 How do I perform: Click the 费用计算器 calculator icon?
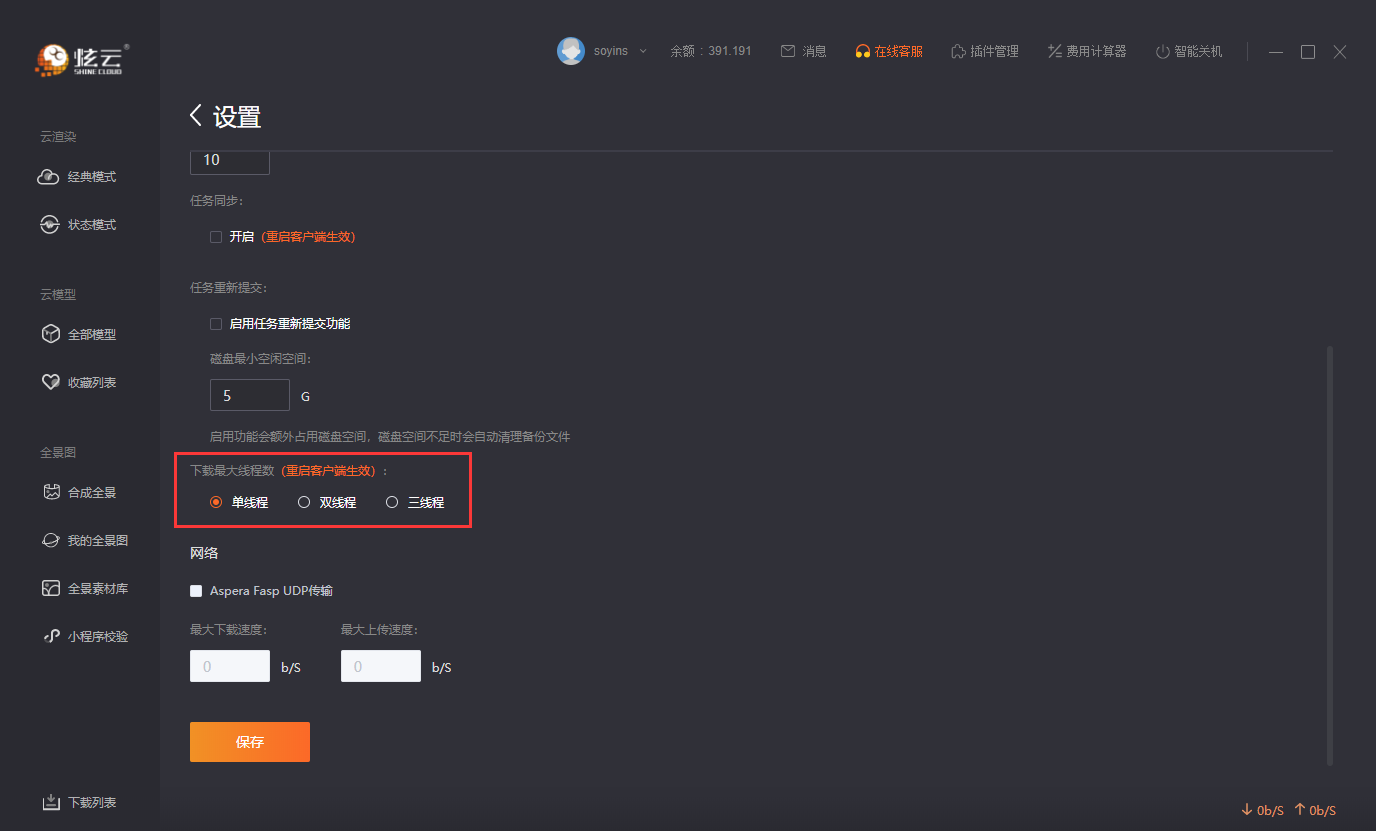click(x=1054, y=51)
